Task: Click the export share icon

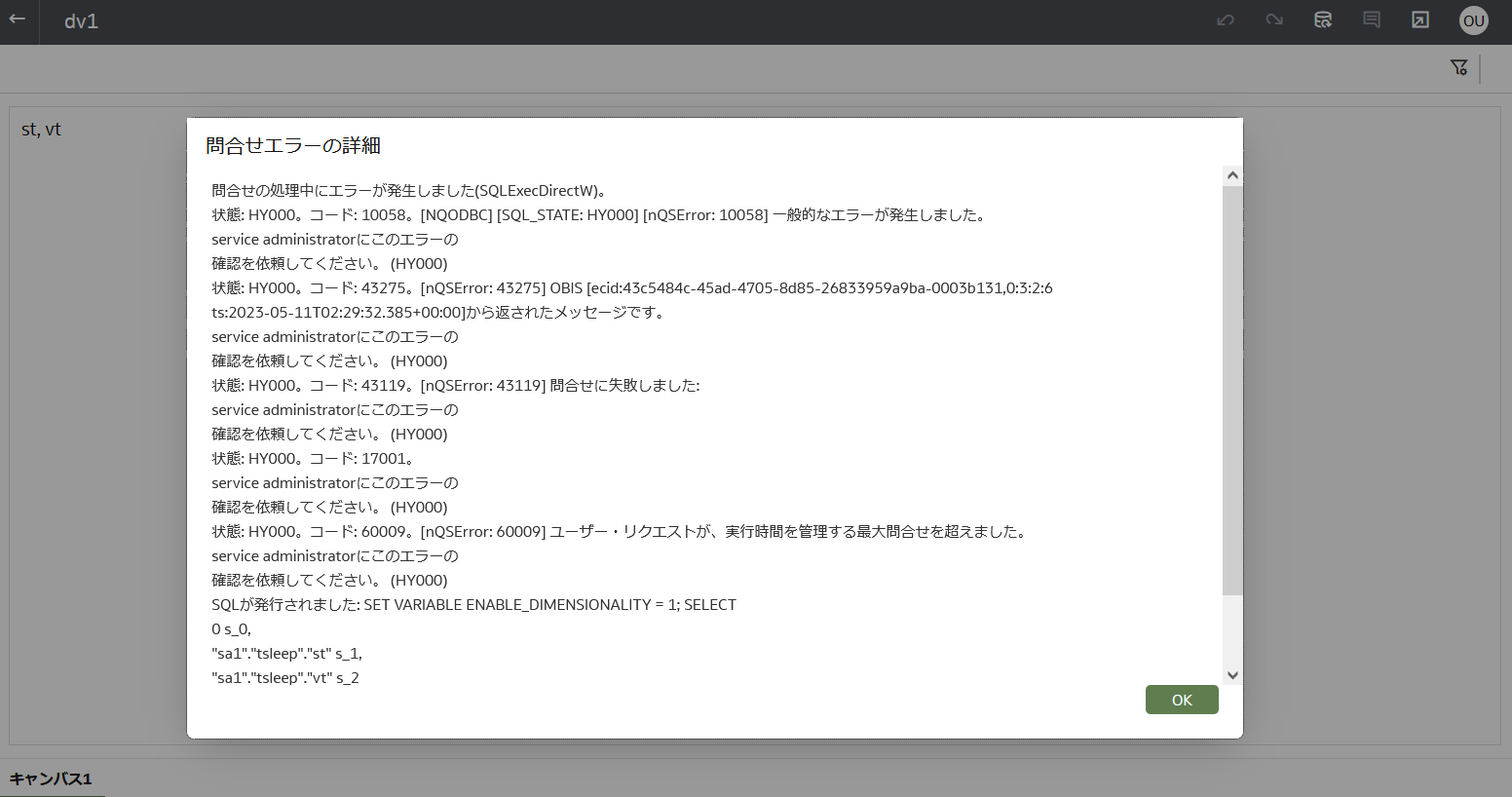Action: point(1420,20)
